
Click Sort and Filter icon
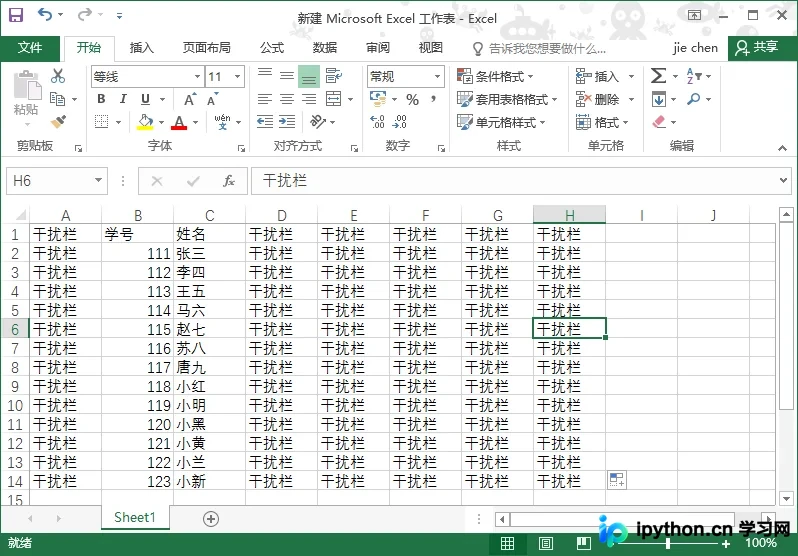[694, 76]
